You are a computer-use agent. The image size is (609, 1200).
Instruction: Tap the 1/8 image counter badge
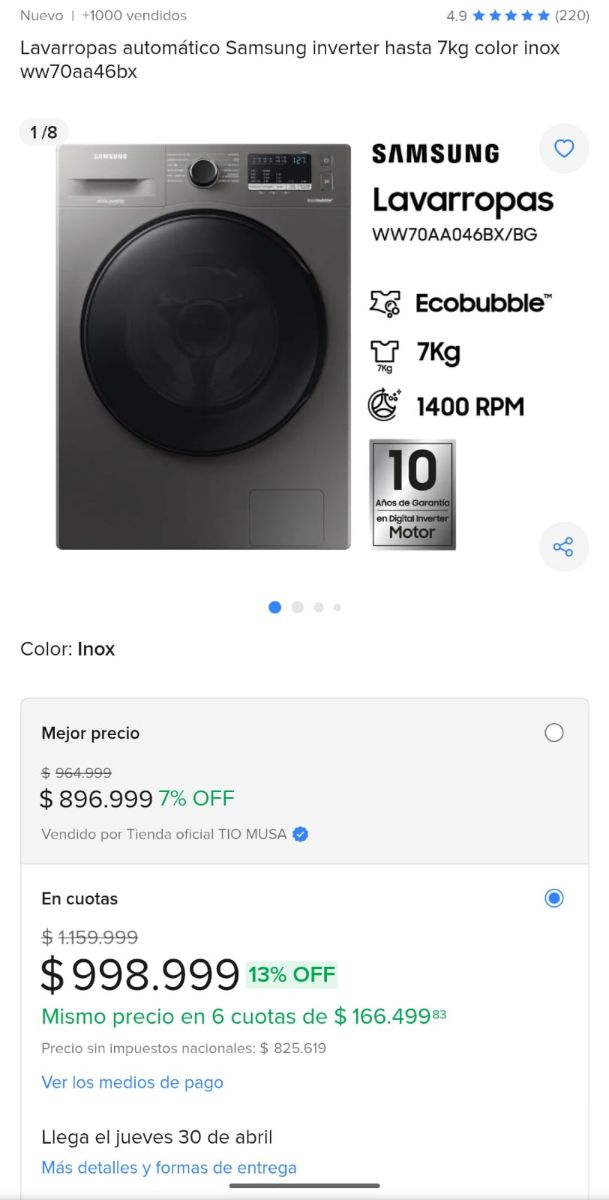click(44, 132)
